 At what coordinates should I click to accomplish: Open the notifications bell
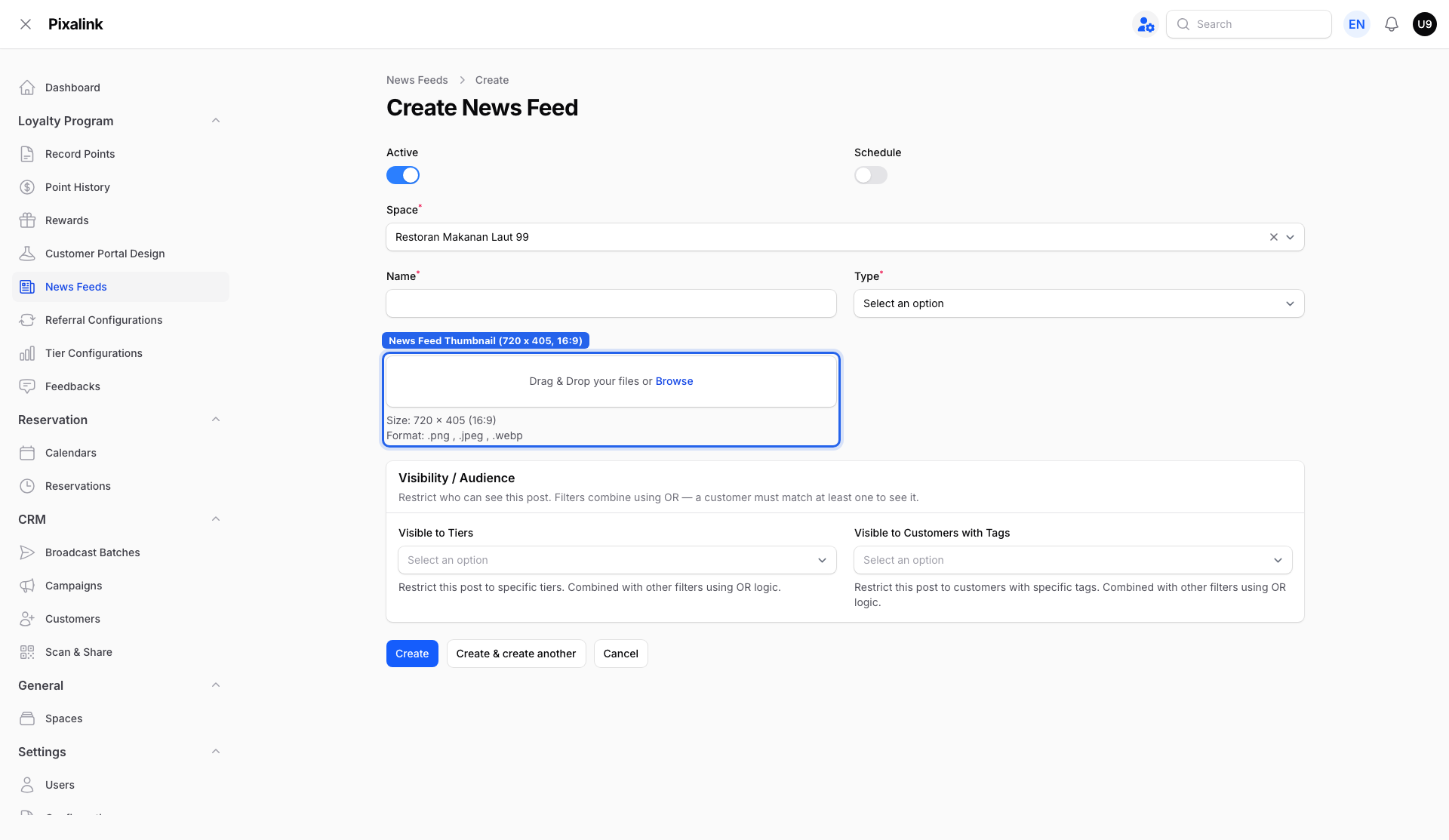[1392, 24]
